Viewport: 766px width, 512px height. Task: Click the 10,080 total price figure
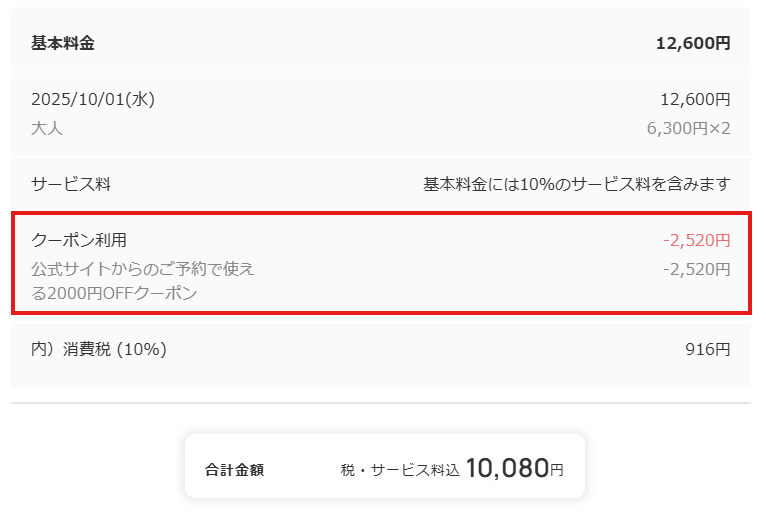pos(506,467)
